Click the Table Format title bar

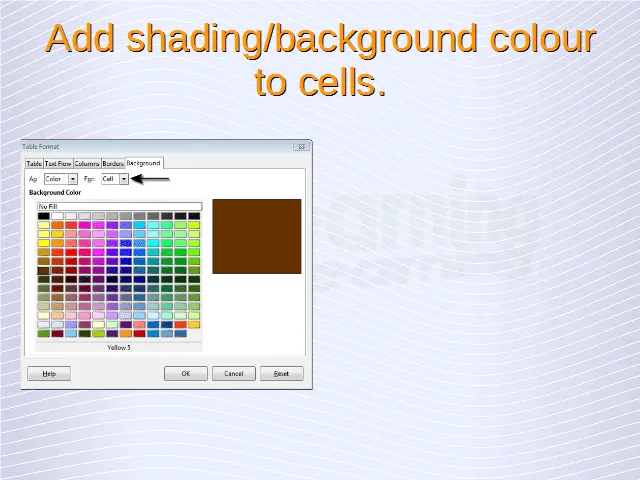click(150, 146)
